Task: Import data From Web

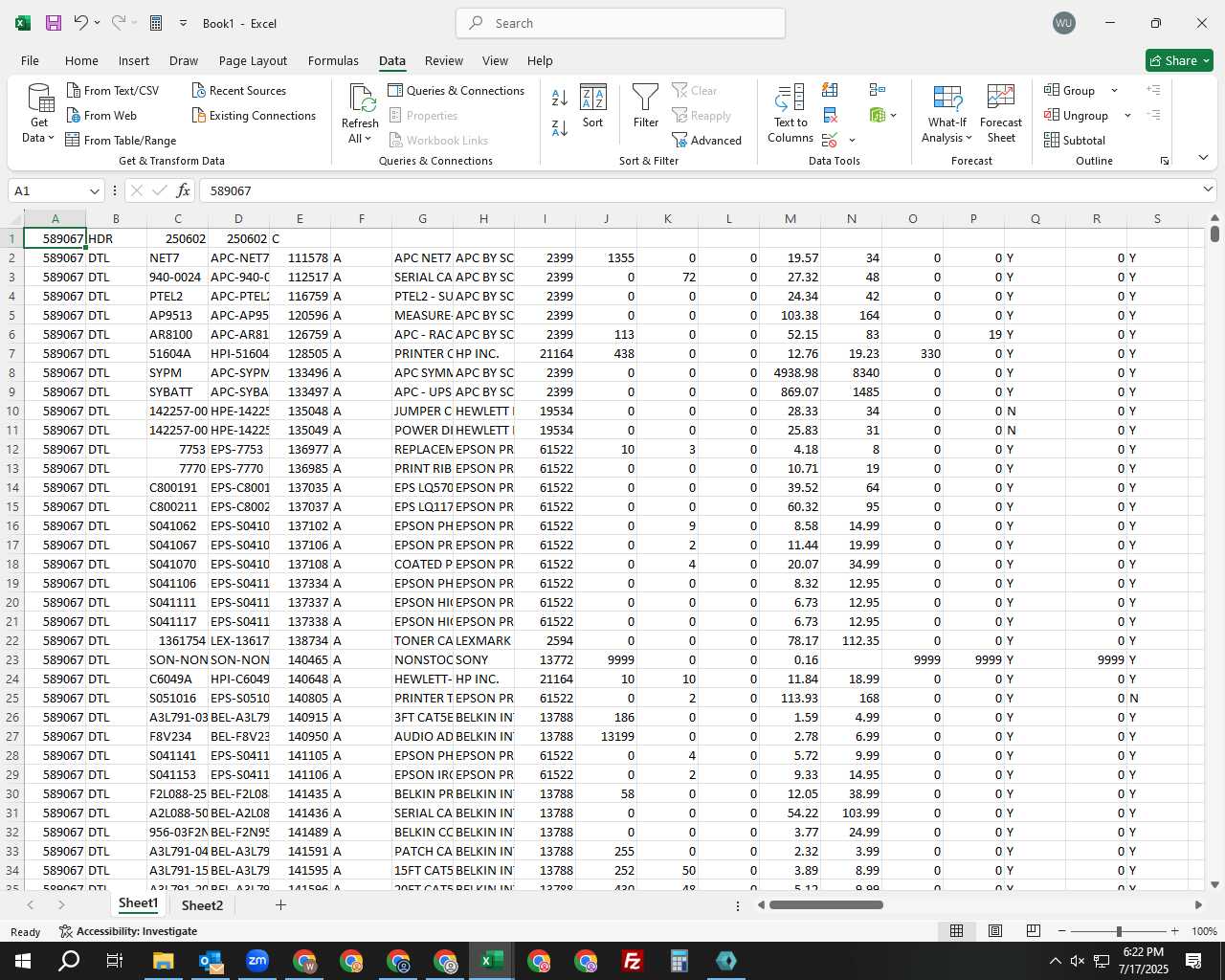Action: click(101, 115)
